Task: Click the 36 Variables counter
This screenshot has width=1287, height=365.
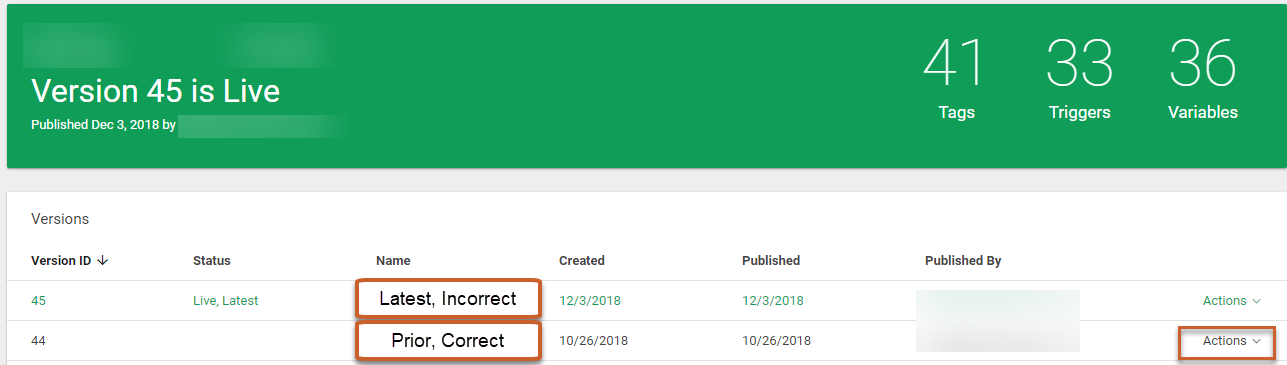Action: pos(1202,77)
